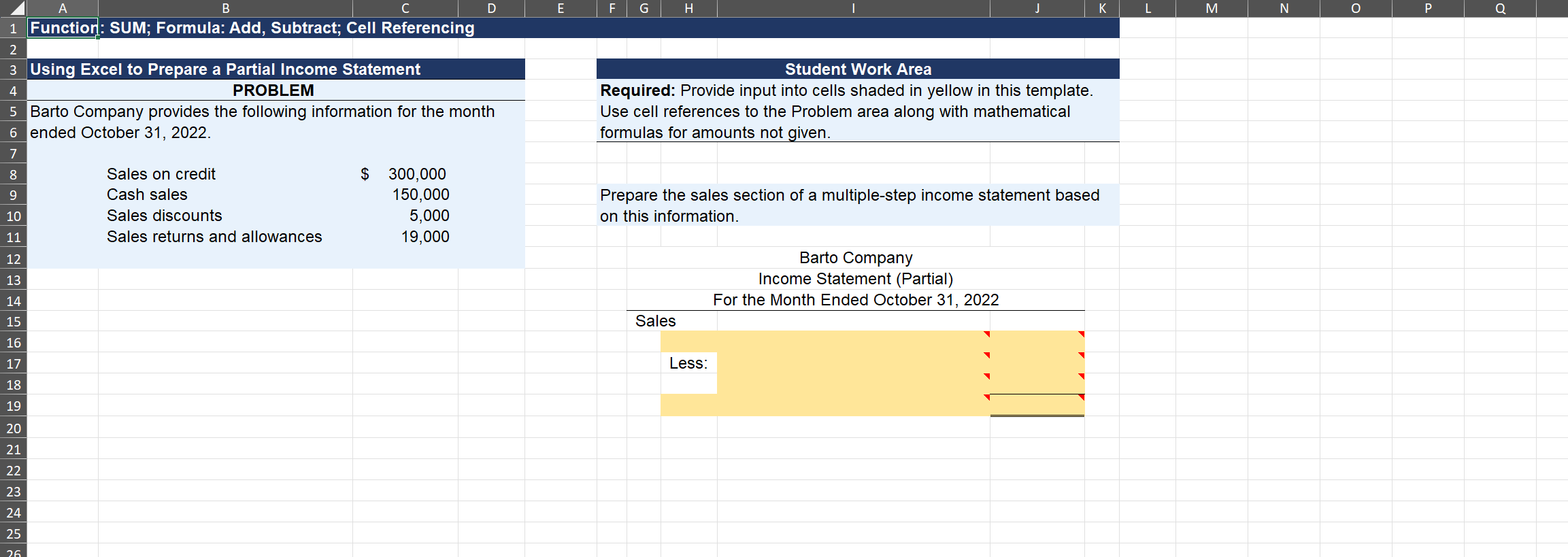
Task: Select column I header
Action: (x=854, y=8)
